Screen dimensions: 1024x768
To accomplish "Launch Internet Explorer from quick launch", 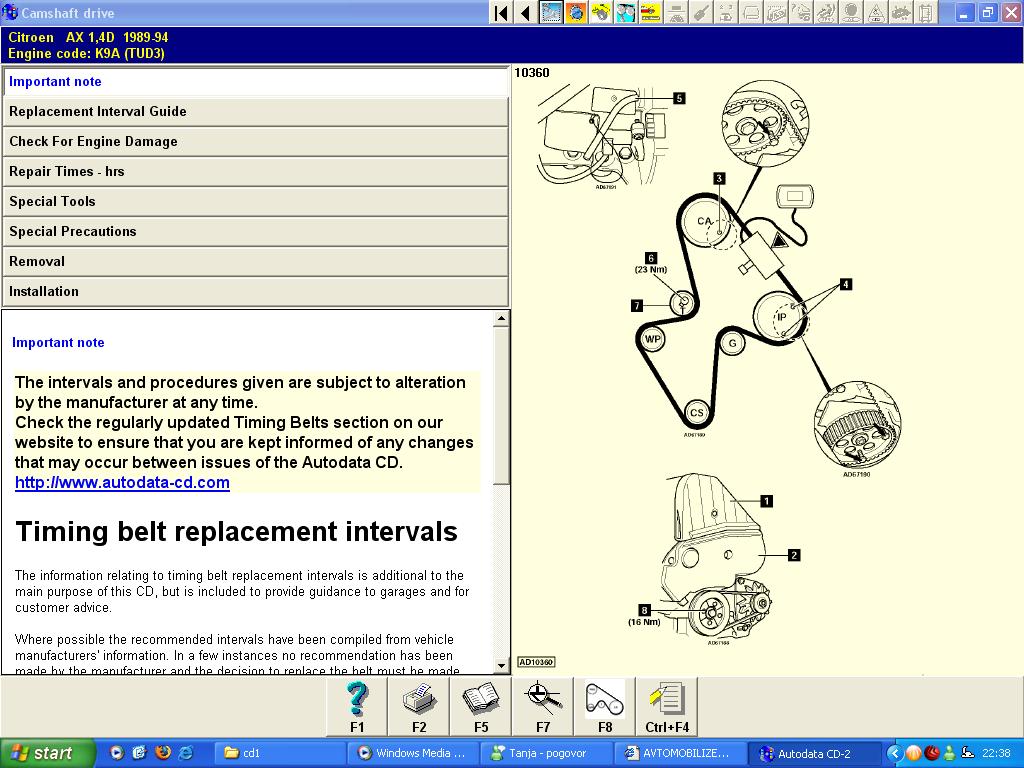I will point(186,752).
